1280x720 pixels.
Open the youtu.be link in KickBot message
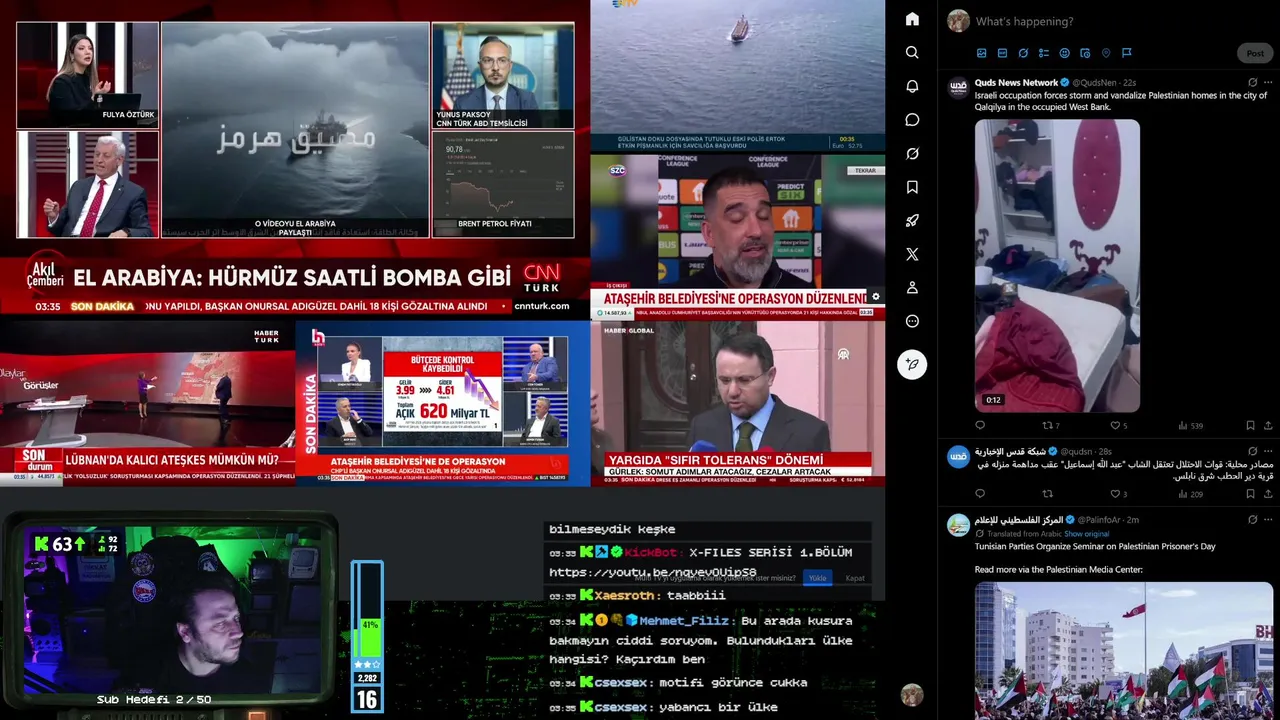(x=653, y=573)
